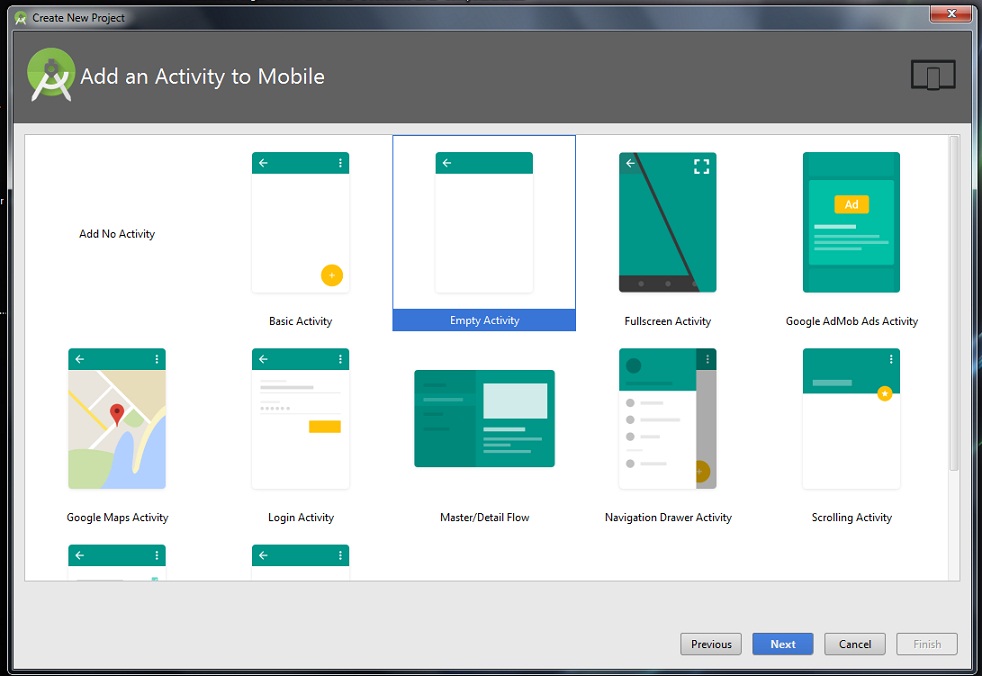
Task: Pick the Fullscreen Activity template thumbnail
Action: 668,222
